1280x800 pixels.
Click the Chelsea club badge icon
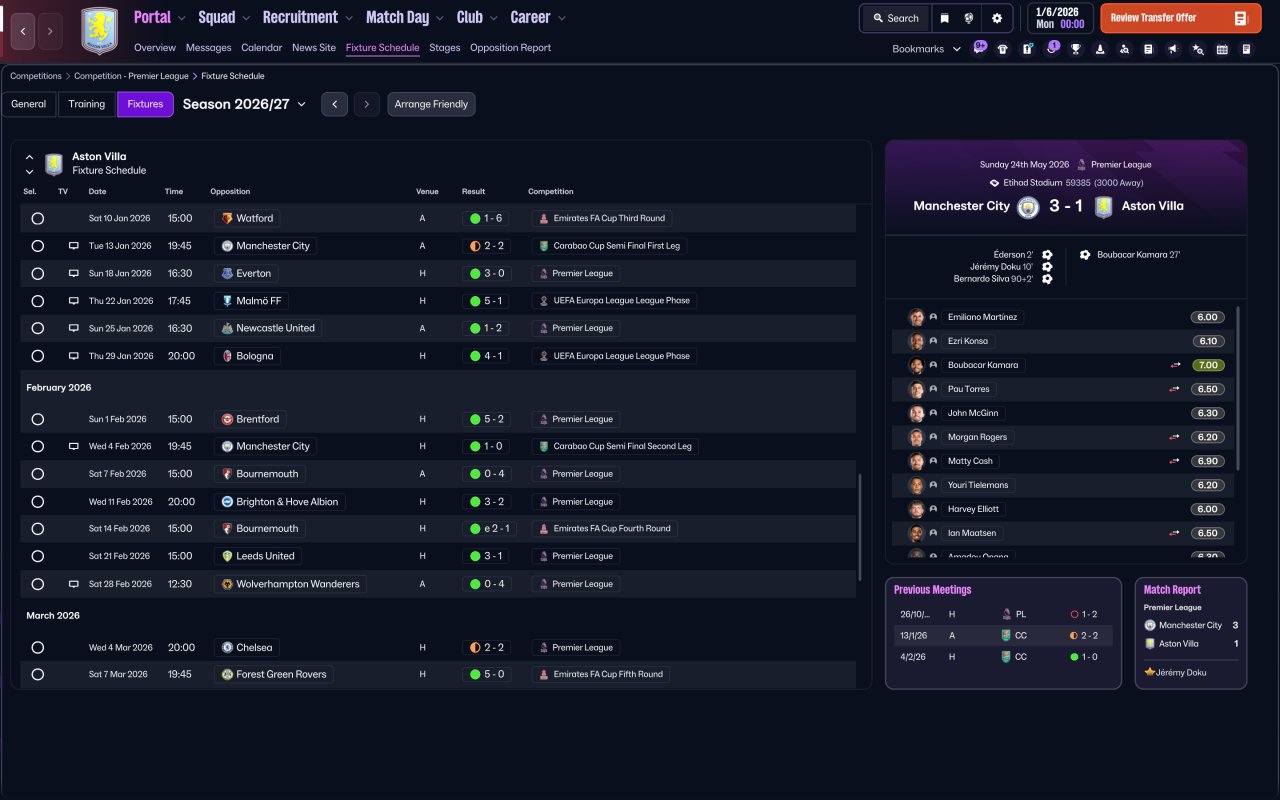pyautogui.click(x=227, y=647)
